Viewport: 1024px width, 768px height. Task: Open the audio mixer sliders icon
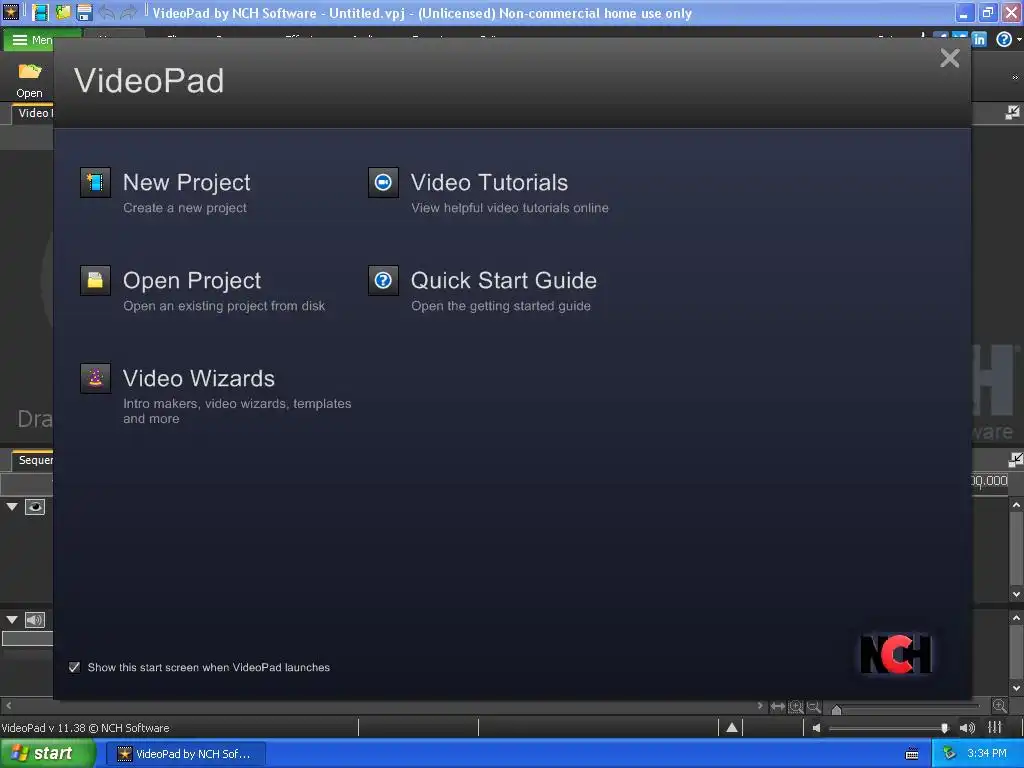pyautogui.click(x=995, y=727)
